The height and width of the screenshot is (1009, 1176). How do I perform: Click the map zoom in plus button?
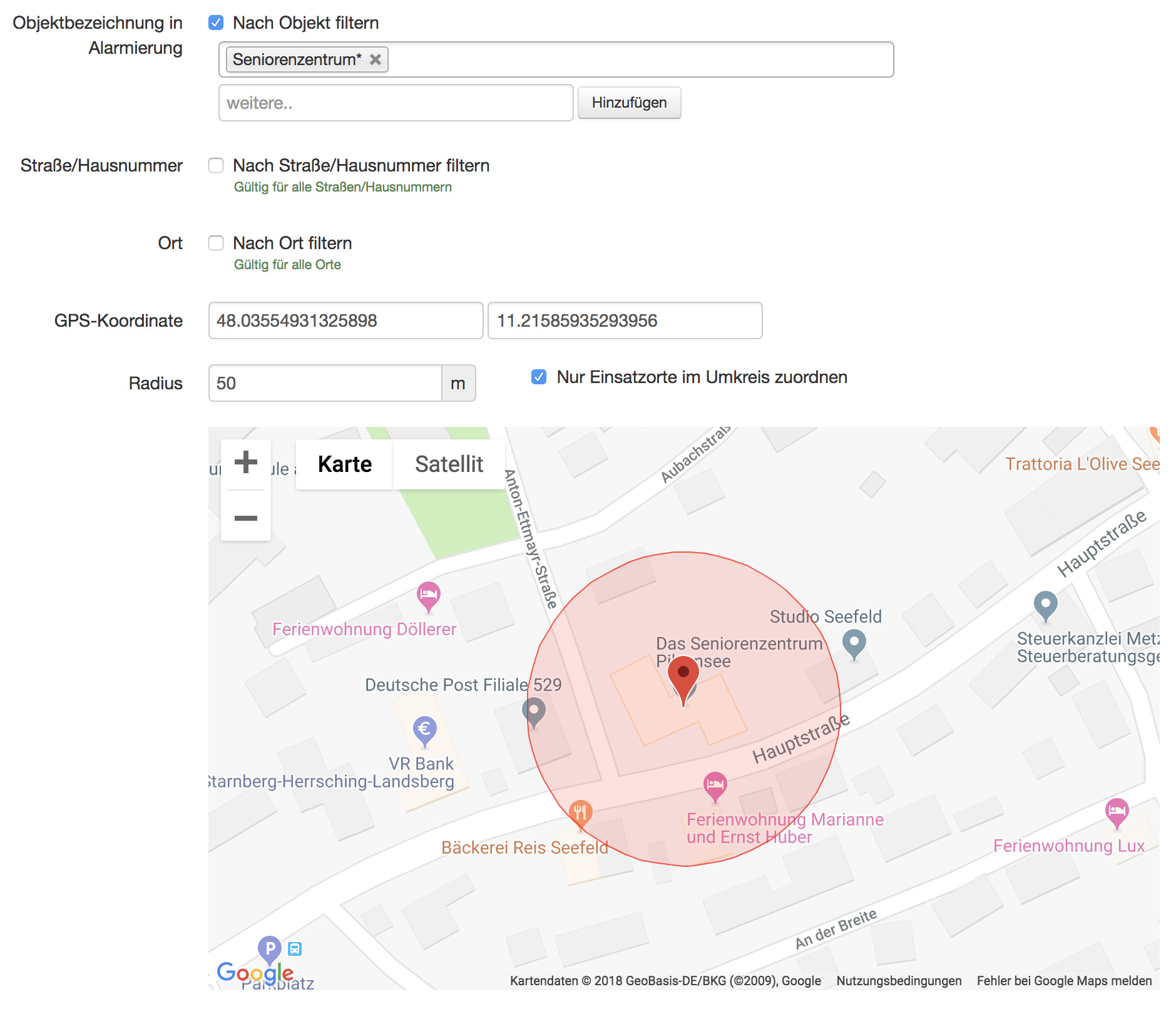[x=245, y=463]
